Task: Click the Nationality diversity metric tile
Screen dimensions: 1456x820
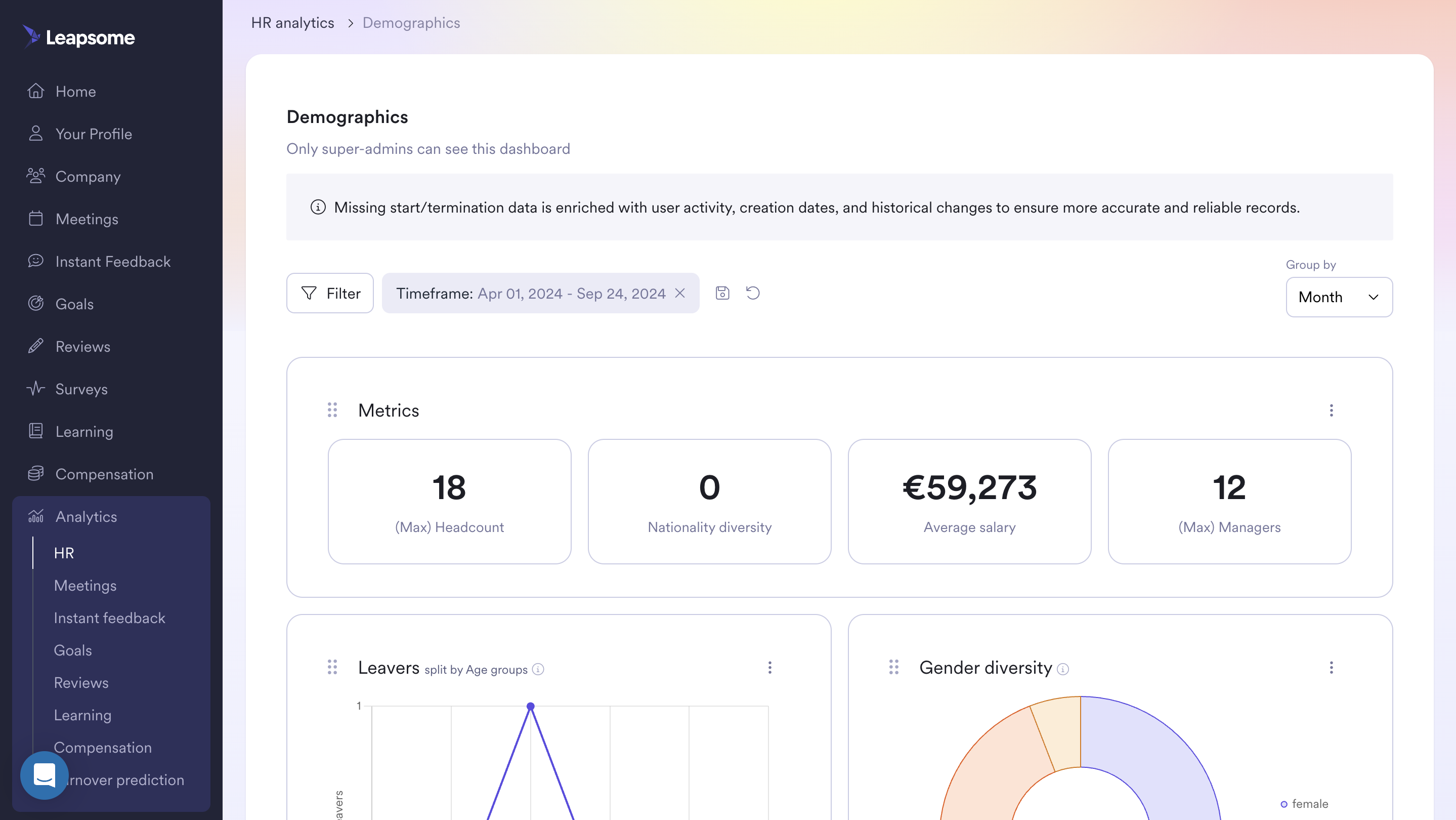Action: click(709, 502)
